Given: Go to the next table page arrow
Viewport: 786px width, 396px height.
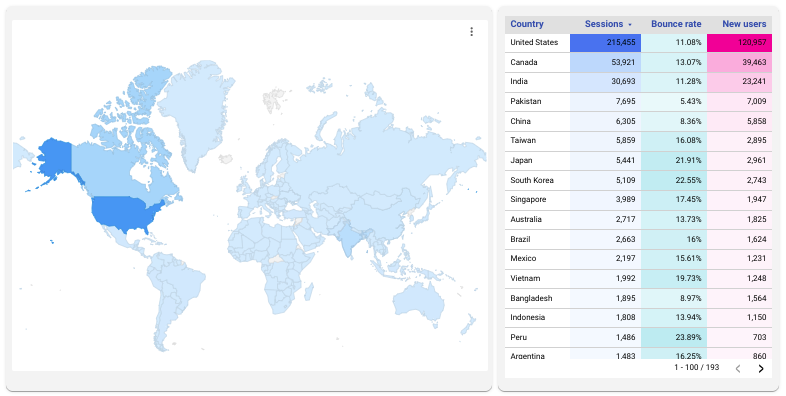Looking at the screenshot, I should click(760, 368).
